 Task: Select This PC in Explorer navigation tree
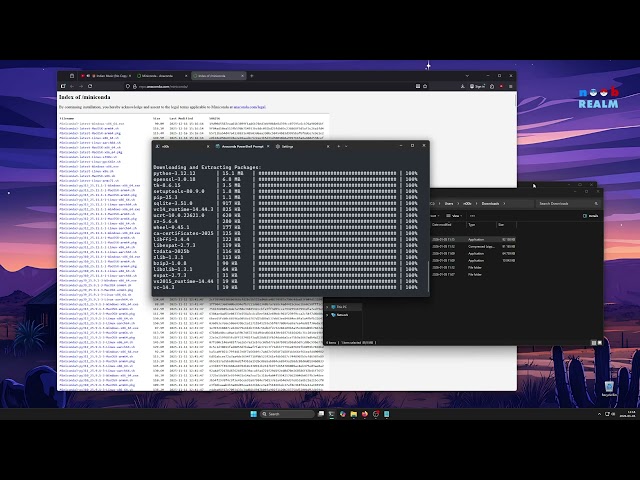tap(340, 307)
